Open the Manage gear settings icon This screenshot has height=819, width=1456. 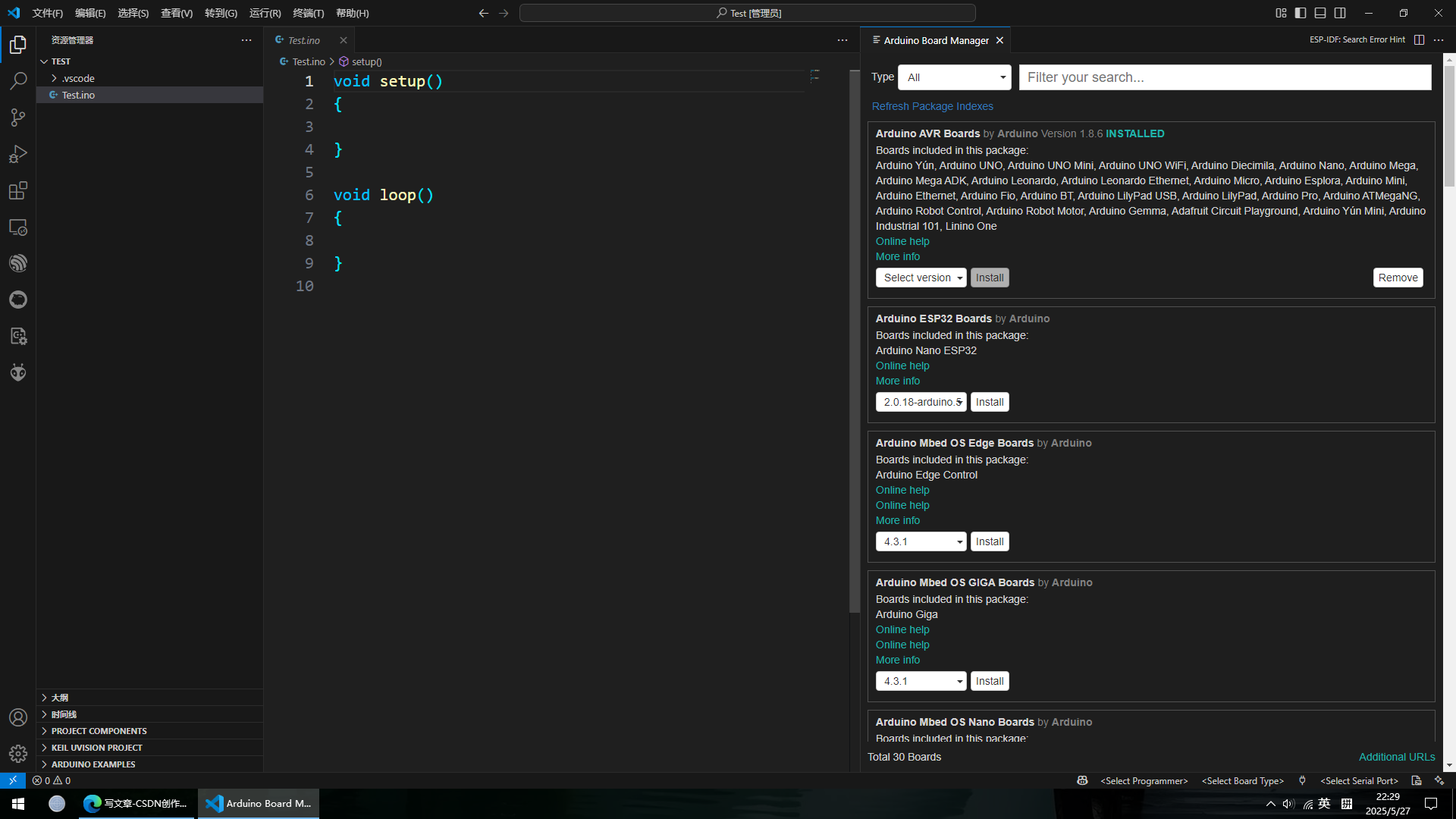(x=18, y=753)
